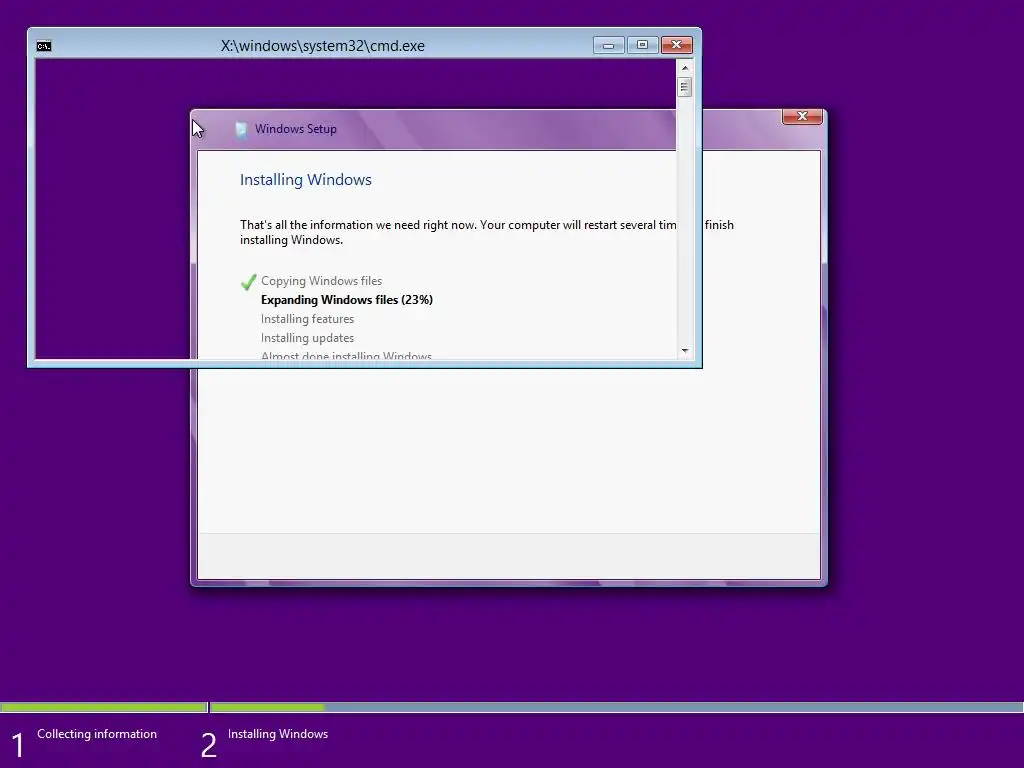Viewport: 1024px width, 768px height.
Task: Click the Installing Windows progress bar at bottom
Action: pos(616,707)
